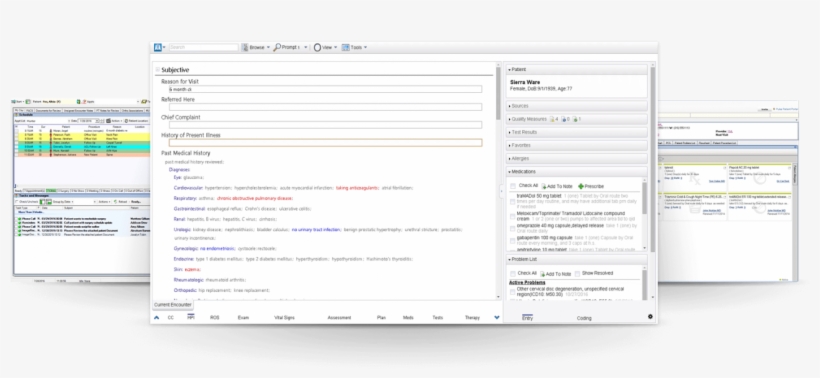The height and width of the screenshot is (378, 820).
Task: Jump to the Plan section tab
Action: tap(381, 317)
